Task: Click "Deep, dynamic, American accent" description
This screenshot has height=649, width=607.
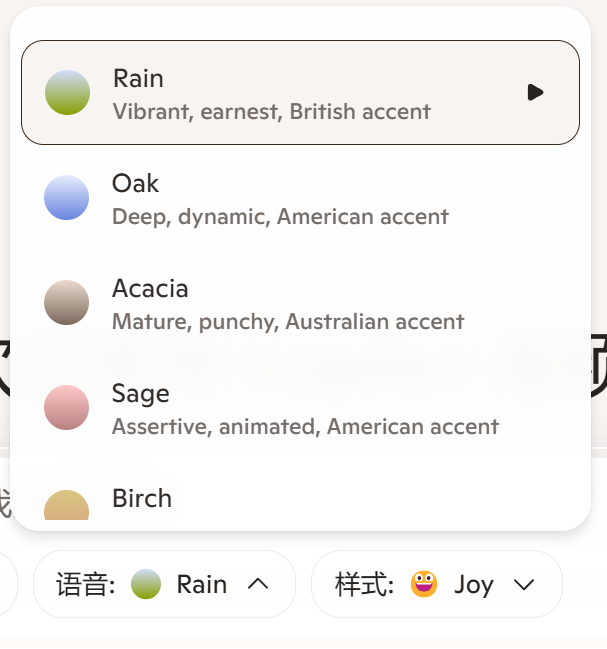Action: tap(280, 217)
